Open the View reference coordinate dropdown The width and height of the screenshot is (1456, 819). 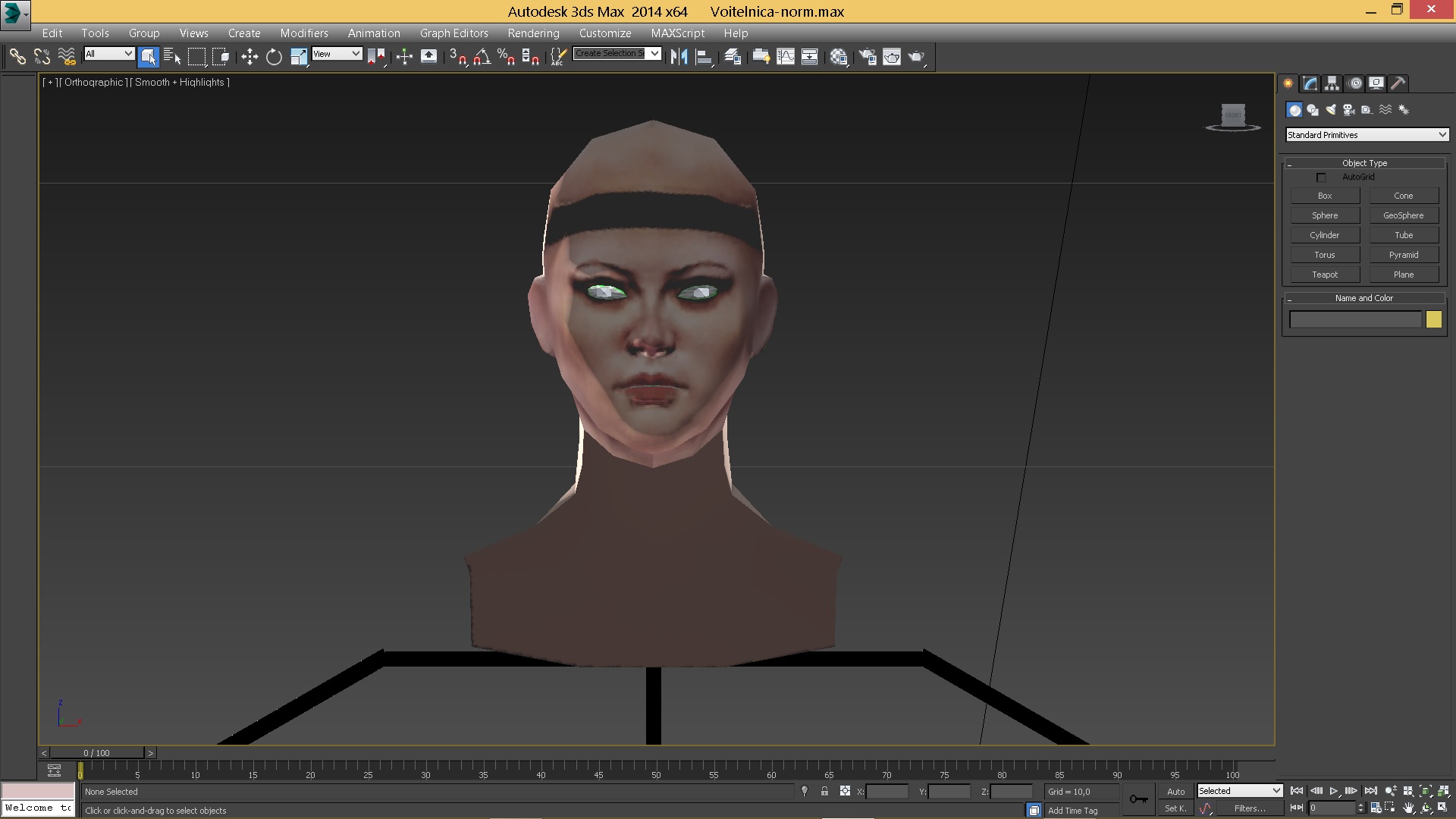[337, 54]
